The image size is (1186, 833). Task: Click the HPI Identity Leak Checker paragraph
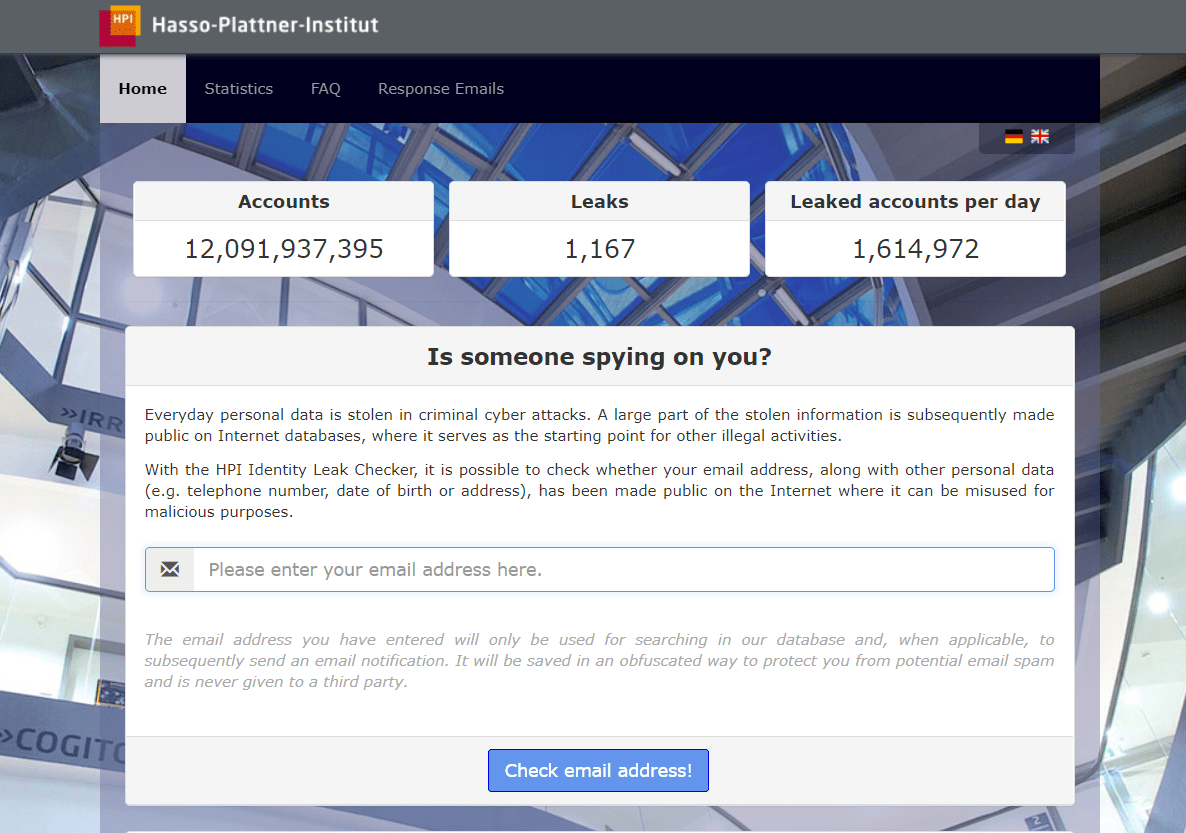coord(599,491)
